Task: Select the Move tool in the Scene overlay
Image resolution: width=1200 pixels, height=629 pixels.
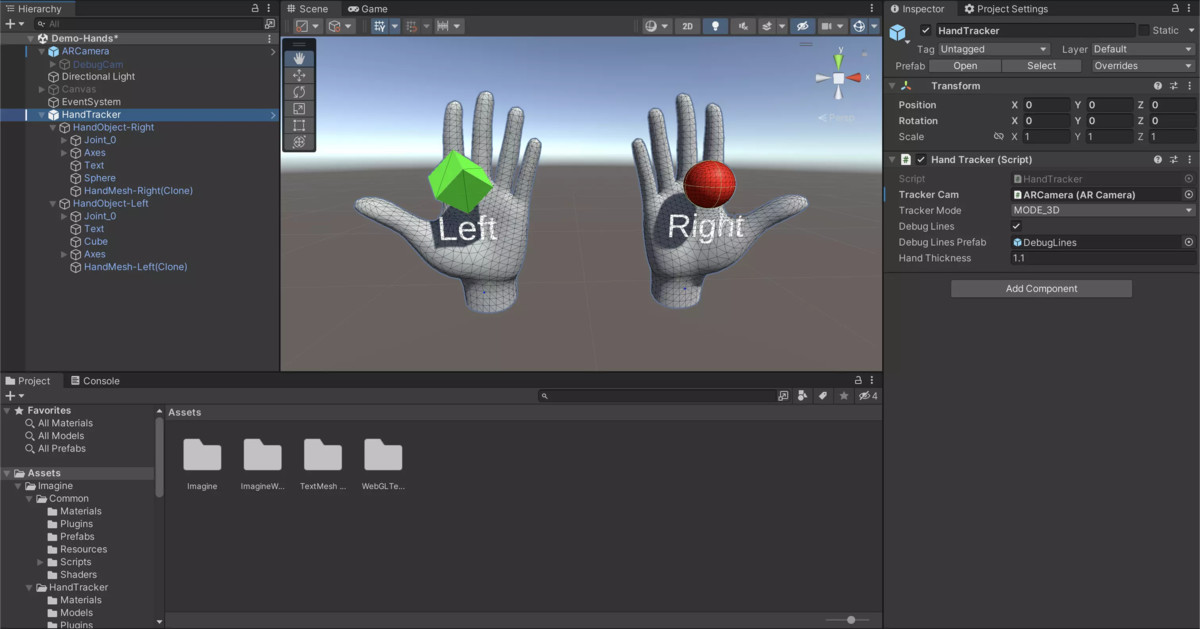Action: pyautogui.click(x=300, y=75)
